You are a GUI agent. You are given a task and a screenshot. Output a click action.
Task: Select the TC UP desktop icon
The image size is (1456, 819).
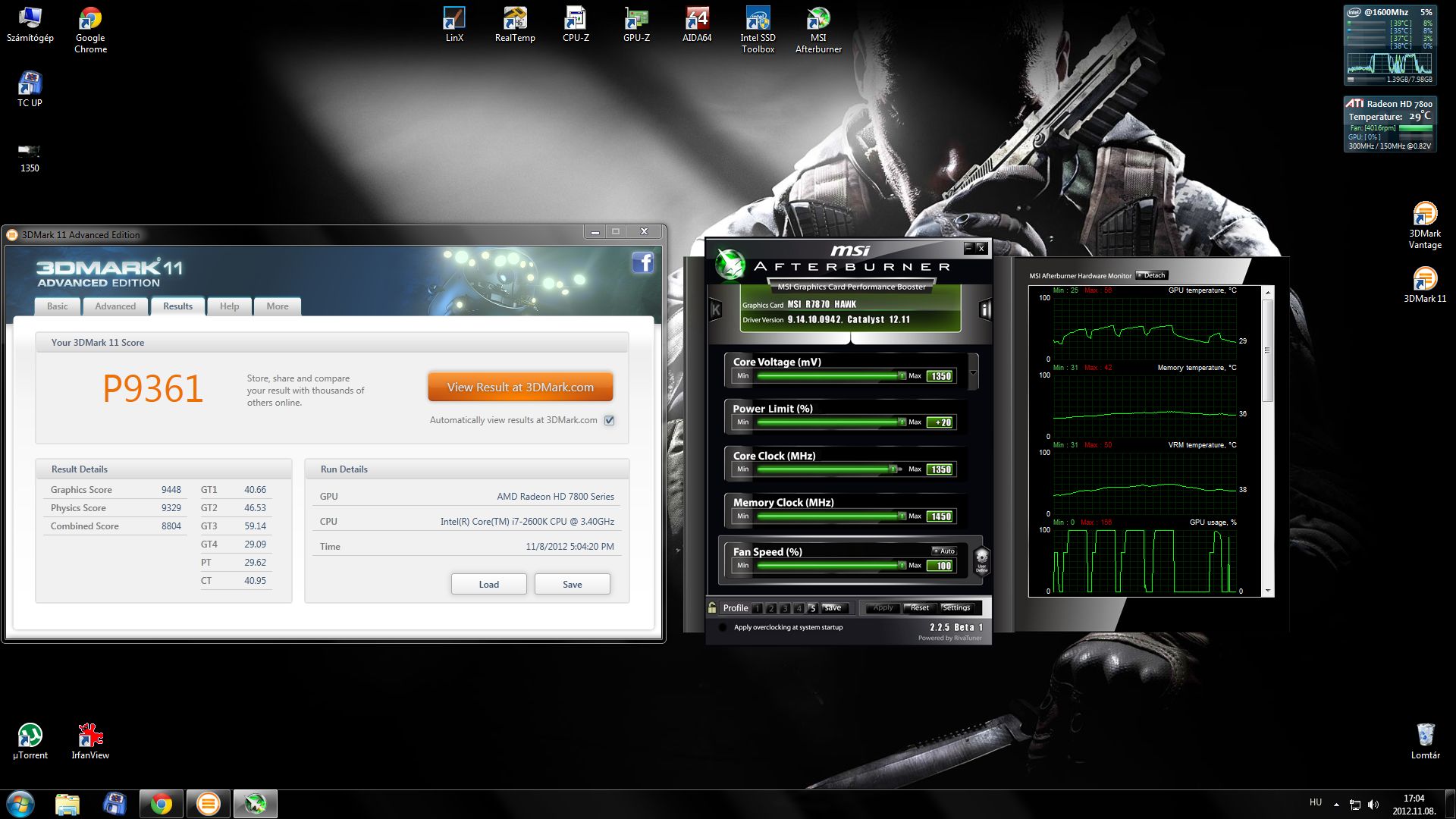pos(30,89)
